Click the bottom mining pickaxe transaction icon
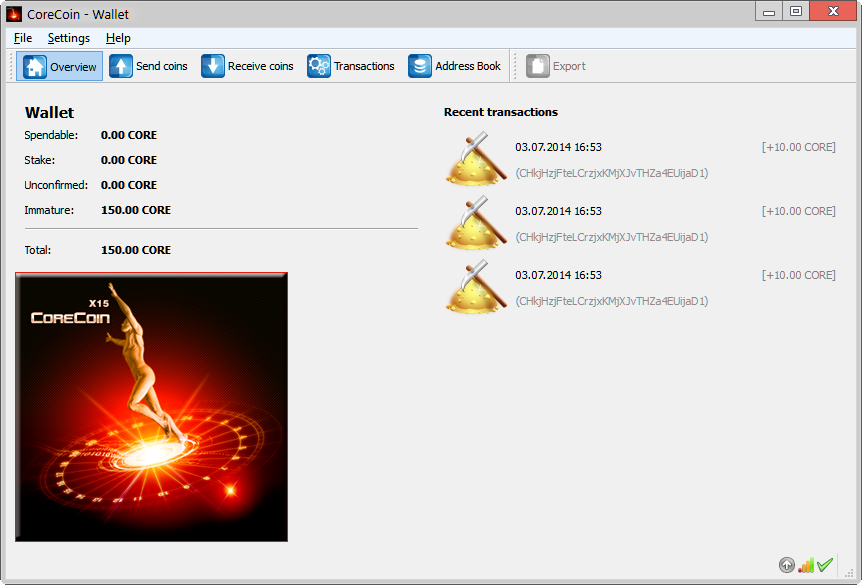 [476, 286]
